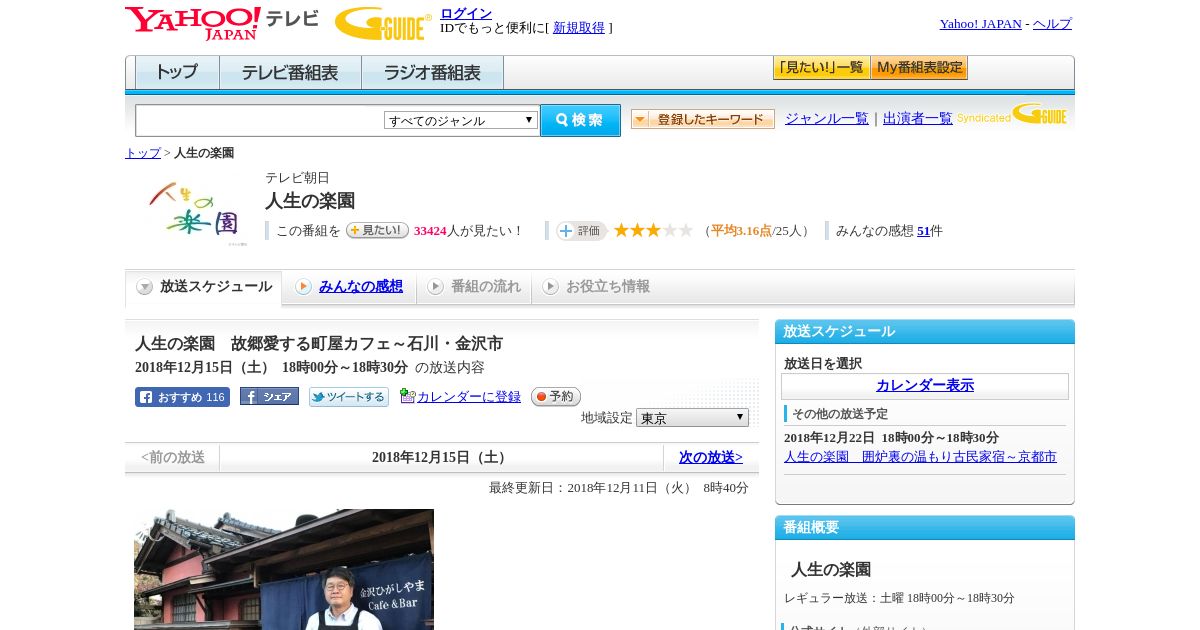Click the 33424 viewers count text
Screen dimensions: 1200x630
(430, 231)
